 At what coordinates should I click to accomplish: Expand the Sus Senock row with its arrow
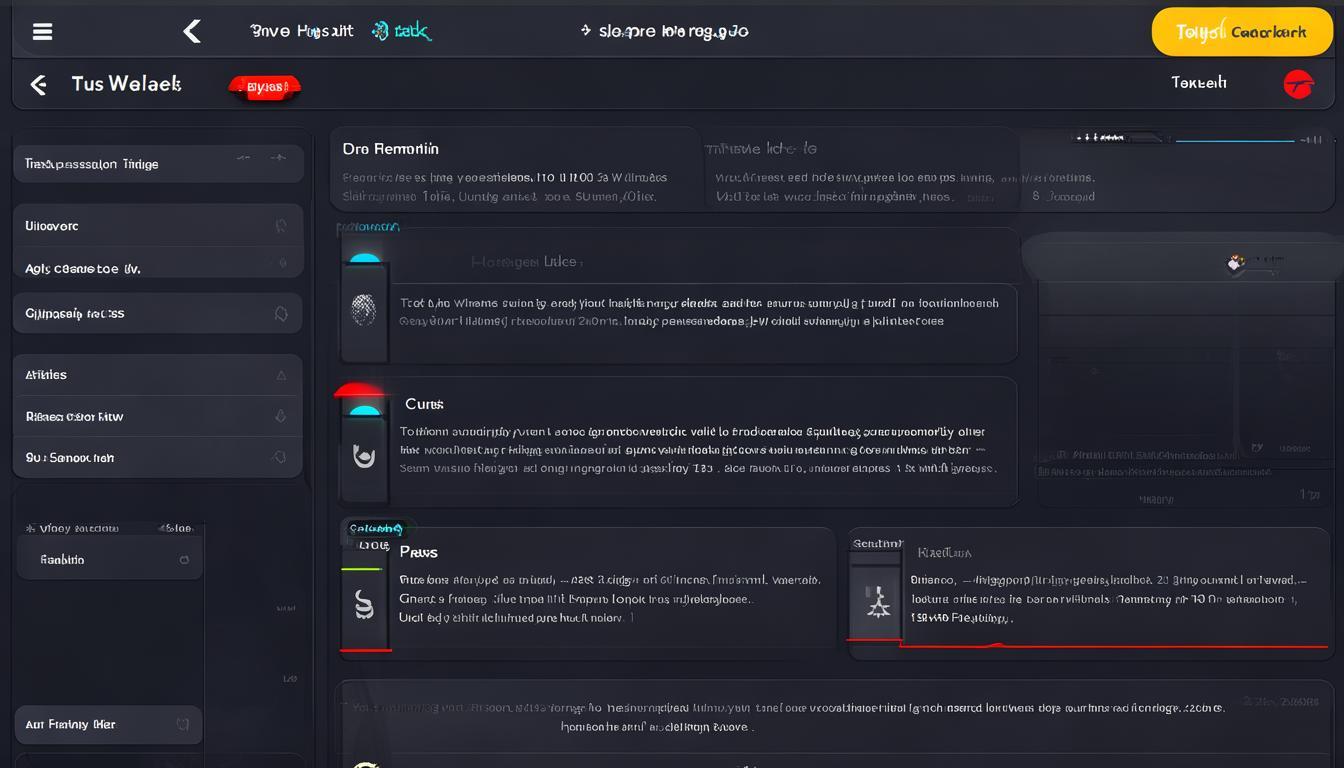(280, 457)
